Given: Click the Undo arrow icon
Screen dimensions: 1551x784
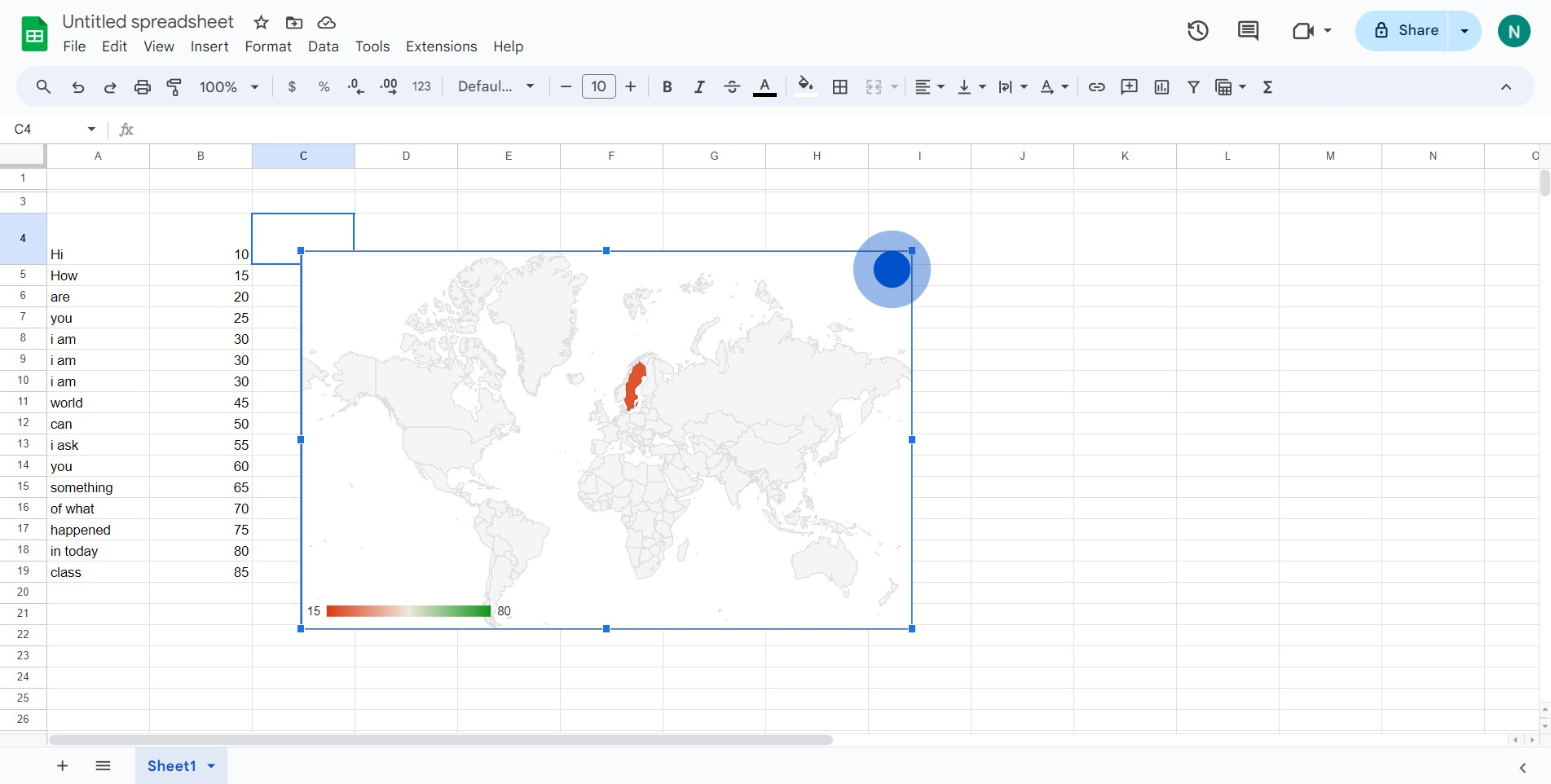Looking at the screenshot, I should [x=78, y=86].
